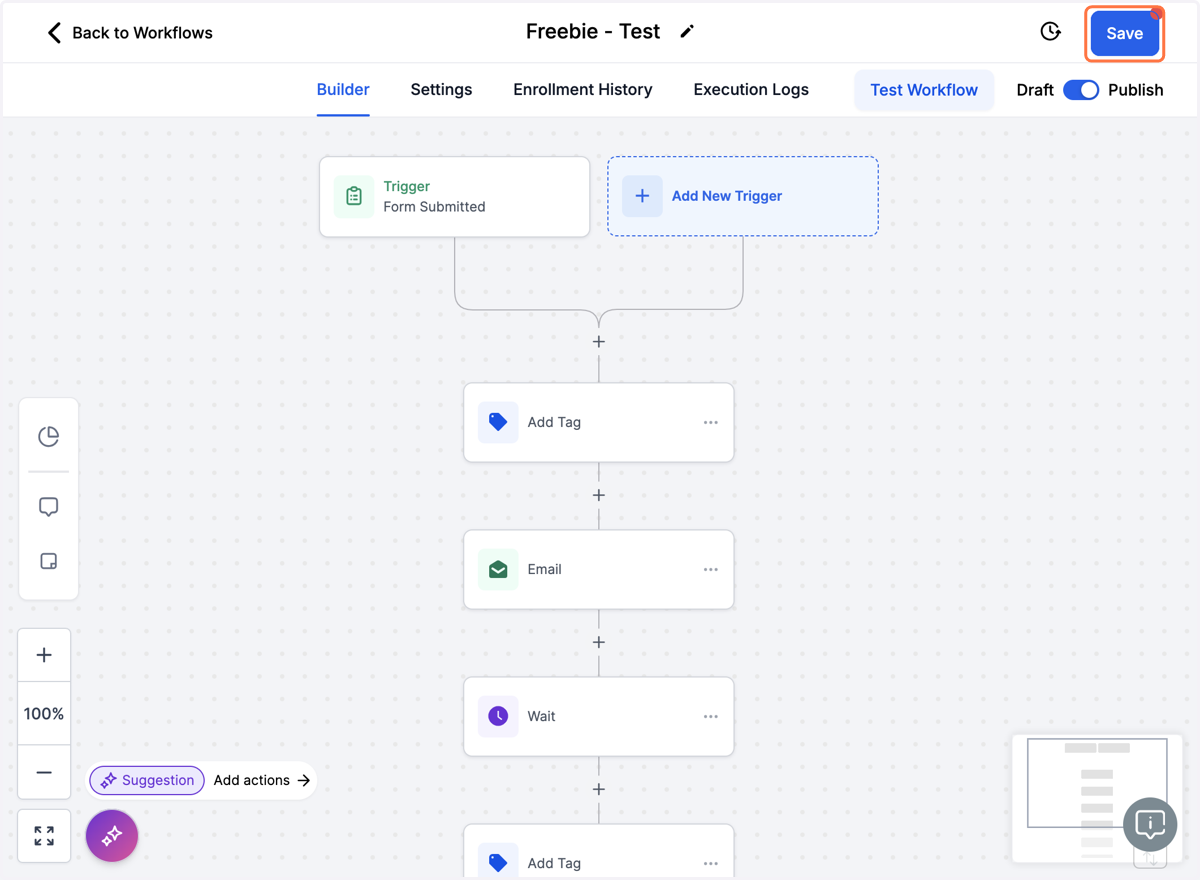This screenshot has height=880, width=1200.
Task: Open the purple AI sparkle assistant
Action: (112, 835)
